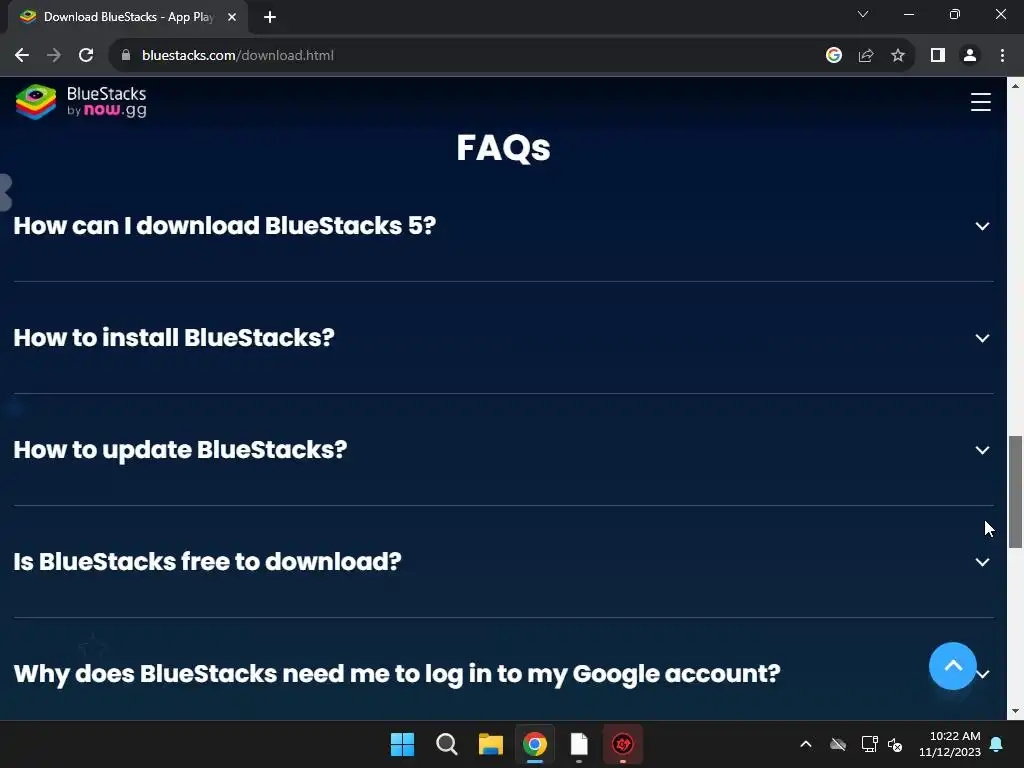Click the partially hidden side widget at left edge
The image size is (1024, 768).
coord(6,193)
